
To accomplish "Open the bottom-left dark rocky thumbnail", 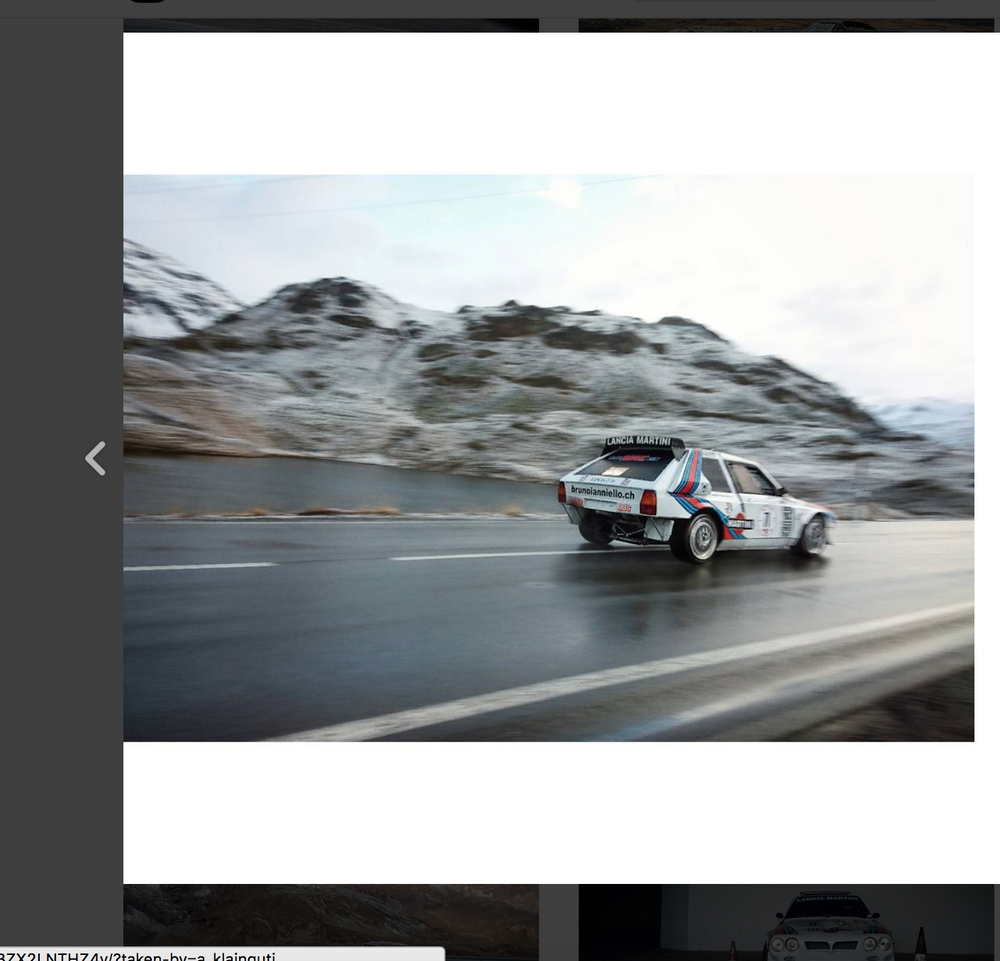I will pyautogui.click(x=330, y=921).
